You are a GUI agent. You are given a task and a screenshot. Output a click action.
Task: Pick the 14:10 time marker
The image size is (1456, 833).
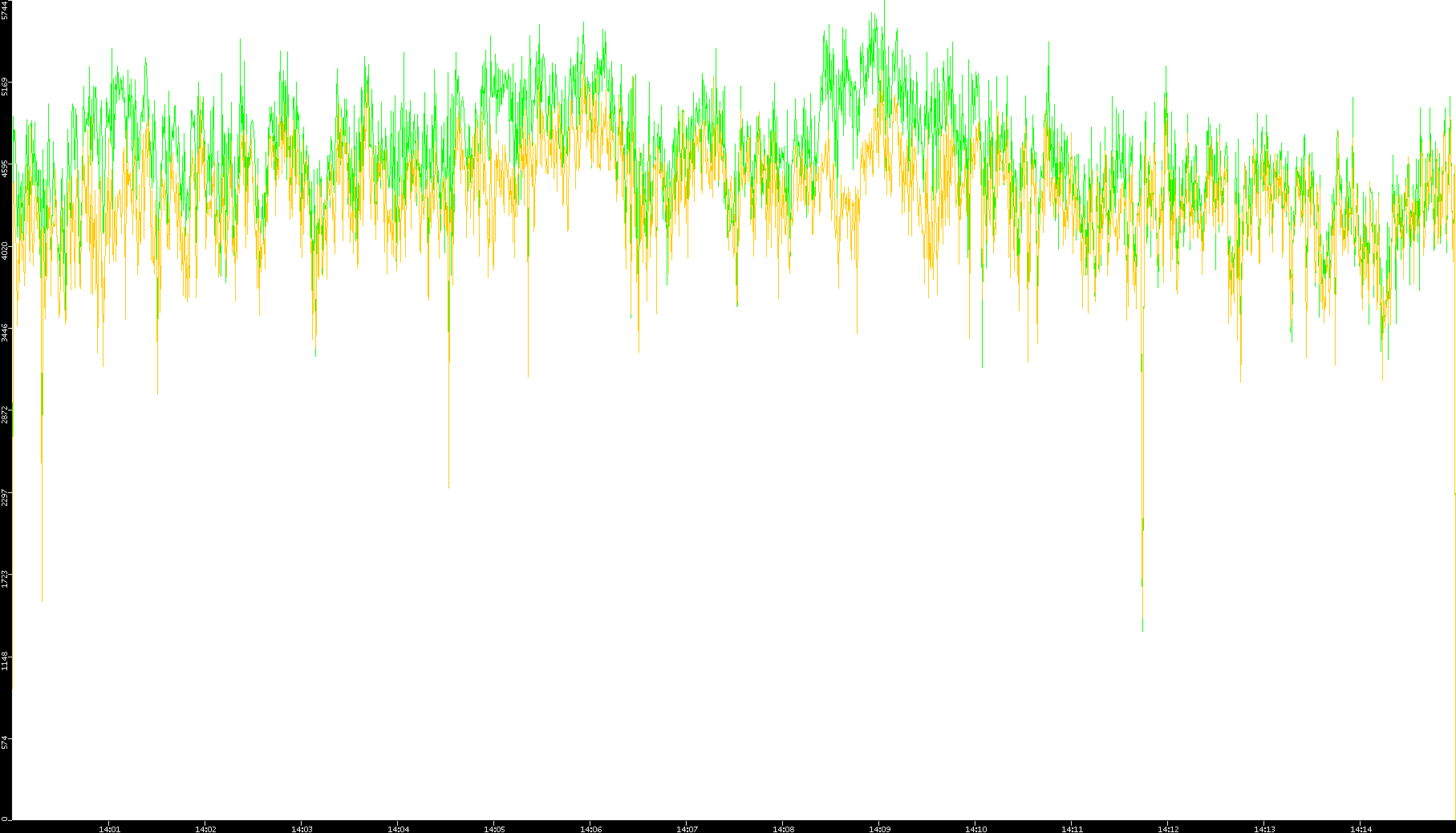click(x=975, y=829)
